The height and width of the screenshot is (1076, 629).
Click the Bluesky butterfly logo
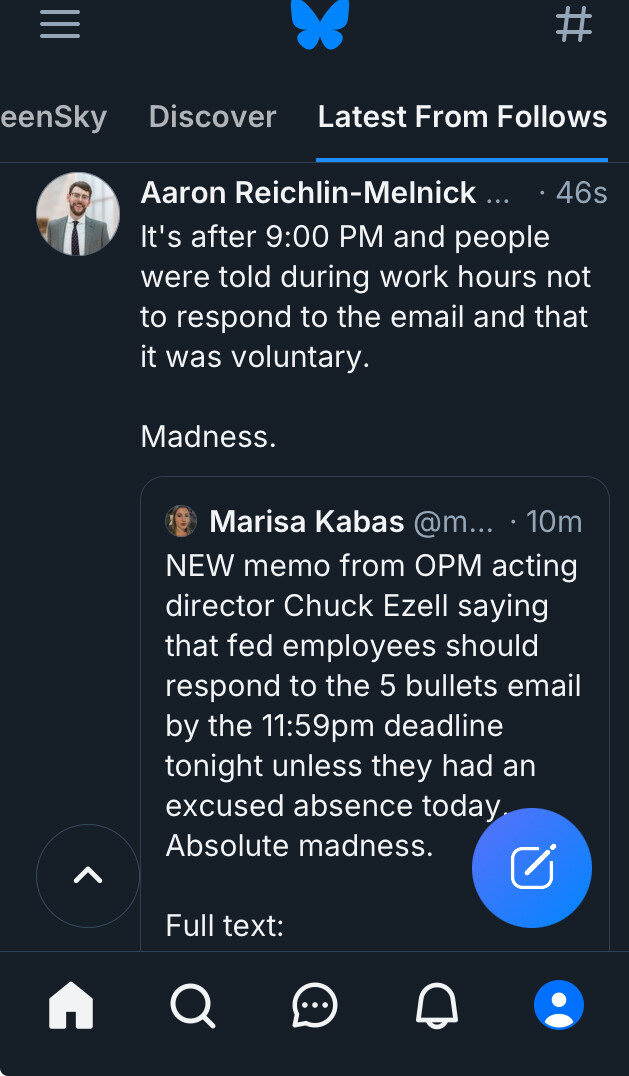coord(320,24)
